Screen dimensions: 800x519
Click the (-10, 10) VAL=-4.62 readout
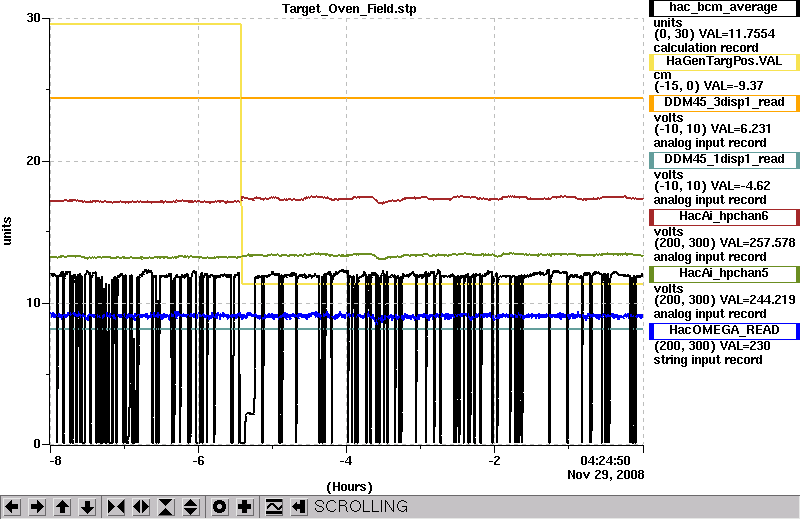point(712,186)
